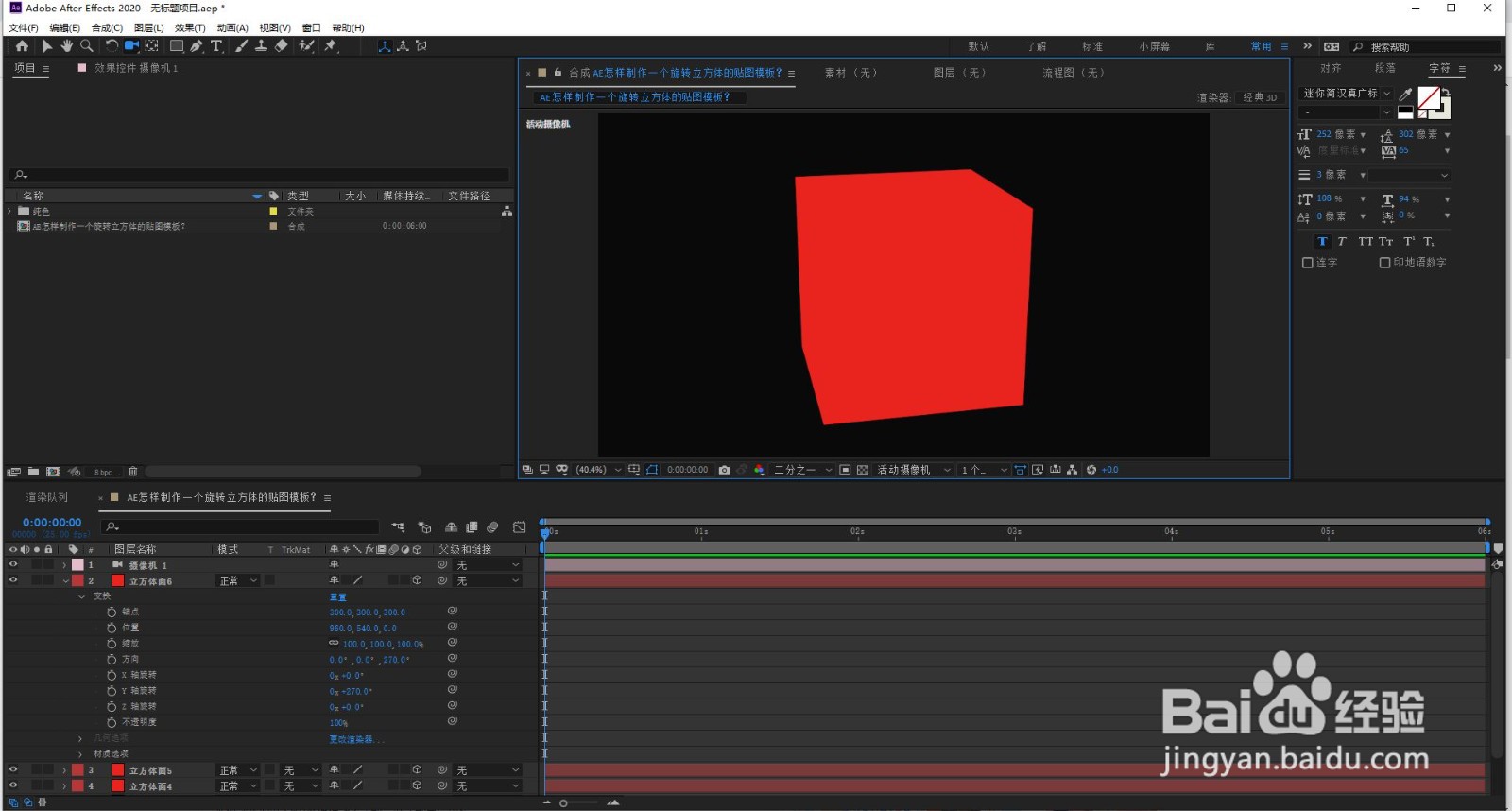Switch to the 渲染队列 tab

46,497
